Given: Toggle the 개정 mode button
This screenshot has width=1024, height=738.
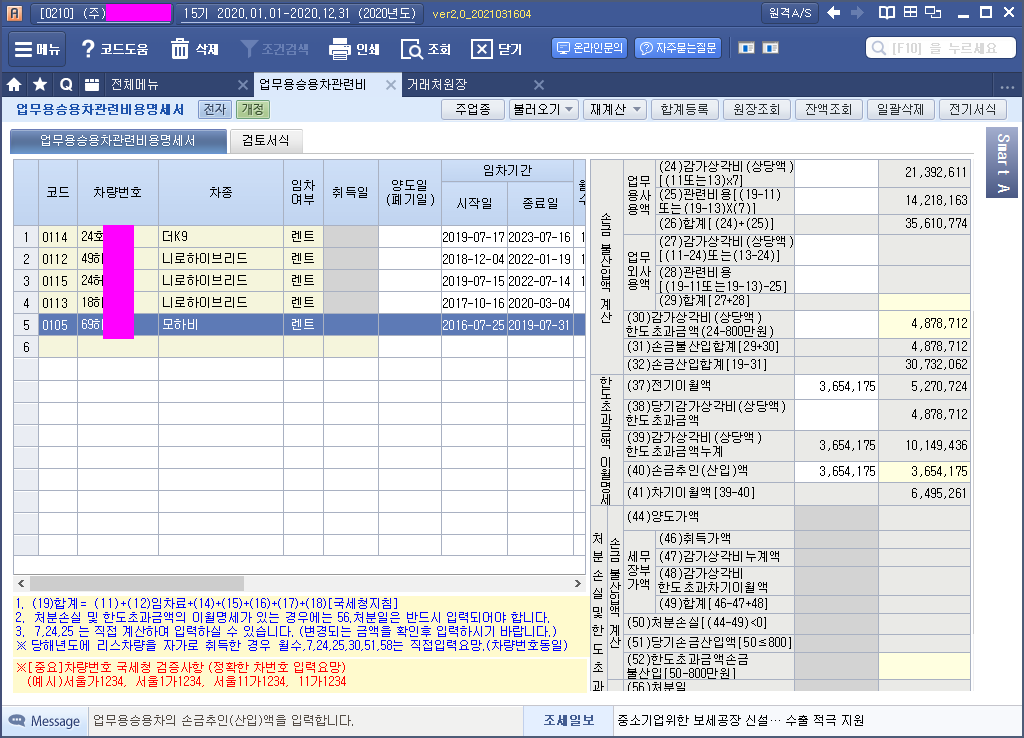Looking at the screenshot, I should coord(252,110).
